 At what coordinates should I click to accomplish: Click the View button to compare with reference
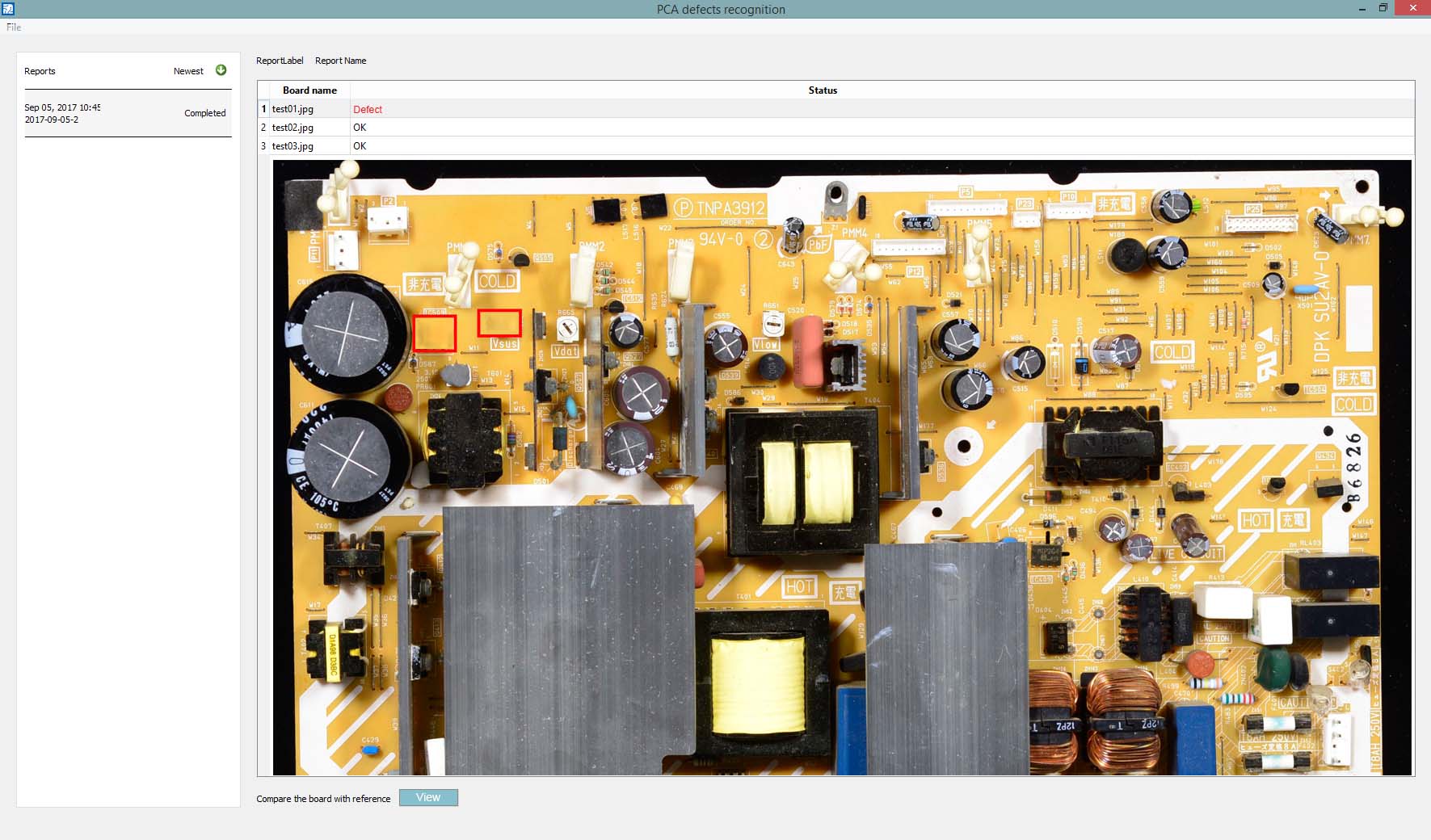[427, 797]
